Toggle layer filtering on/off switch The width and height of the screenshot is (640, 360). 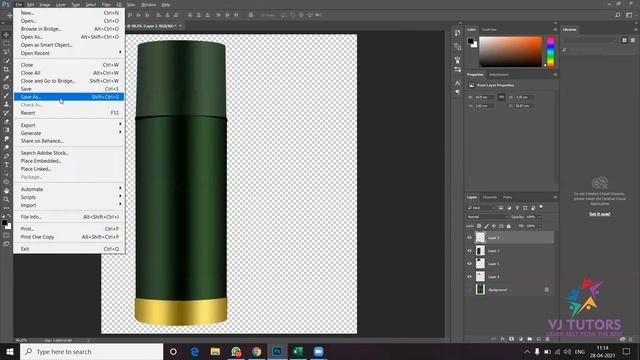[541, 207]
